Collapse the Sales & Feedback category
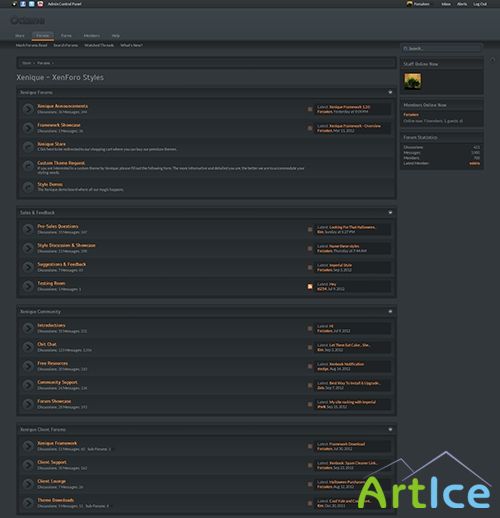Viewport: 500px width, 518px height. click(x=390, y=213)
